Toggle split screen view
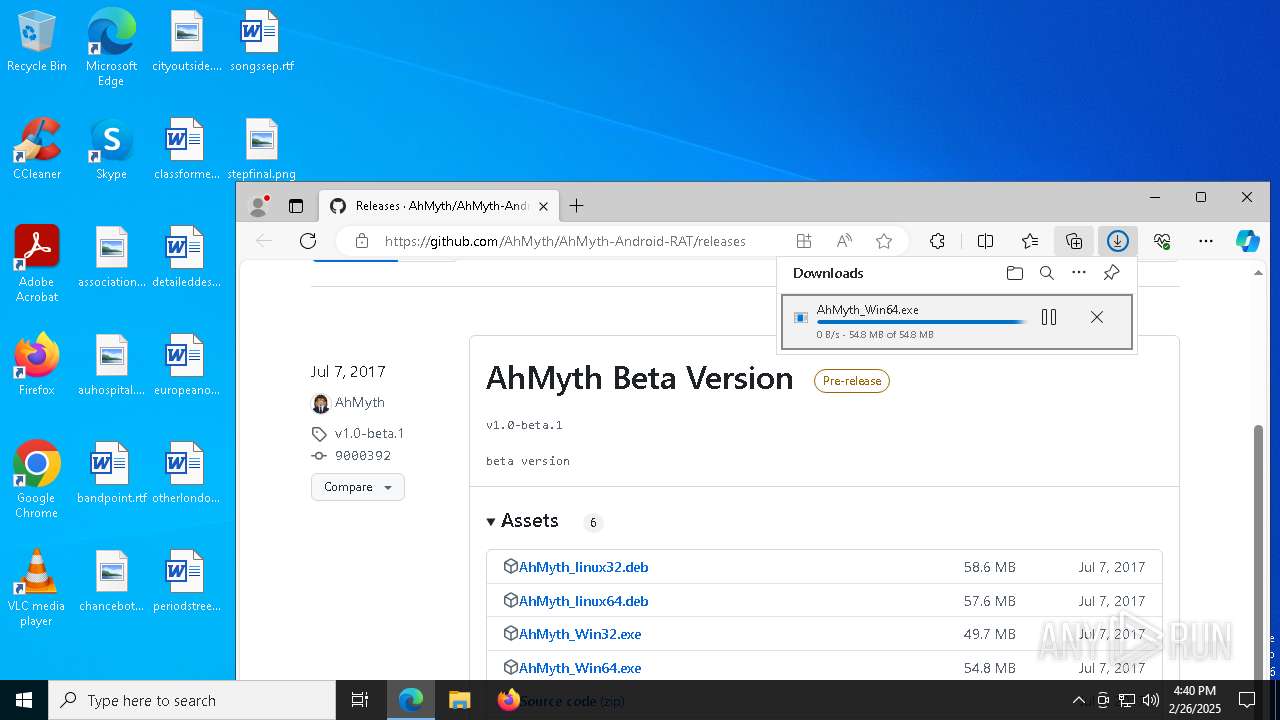 click(x=985, y=241)
